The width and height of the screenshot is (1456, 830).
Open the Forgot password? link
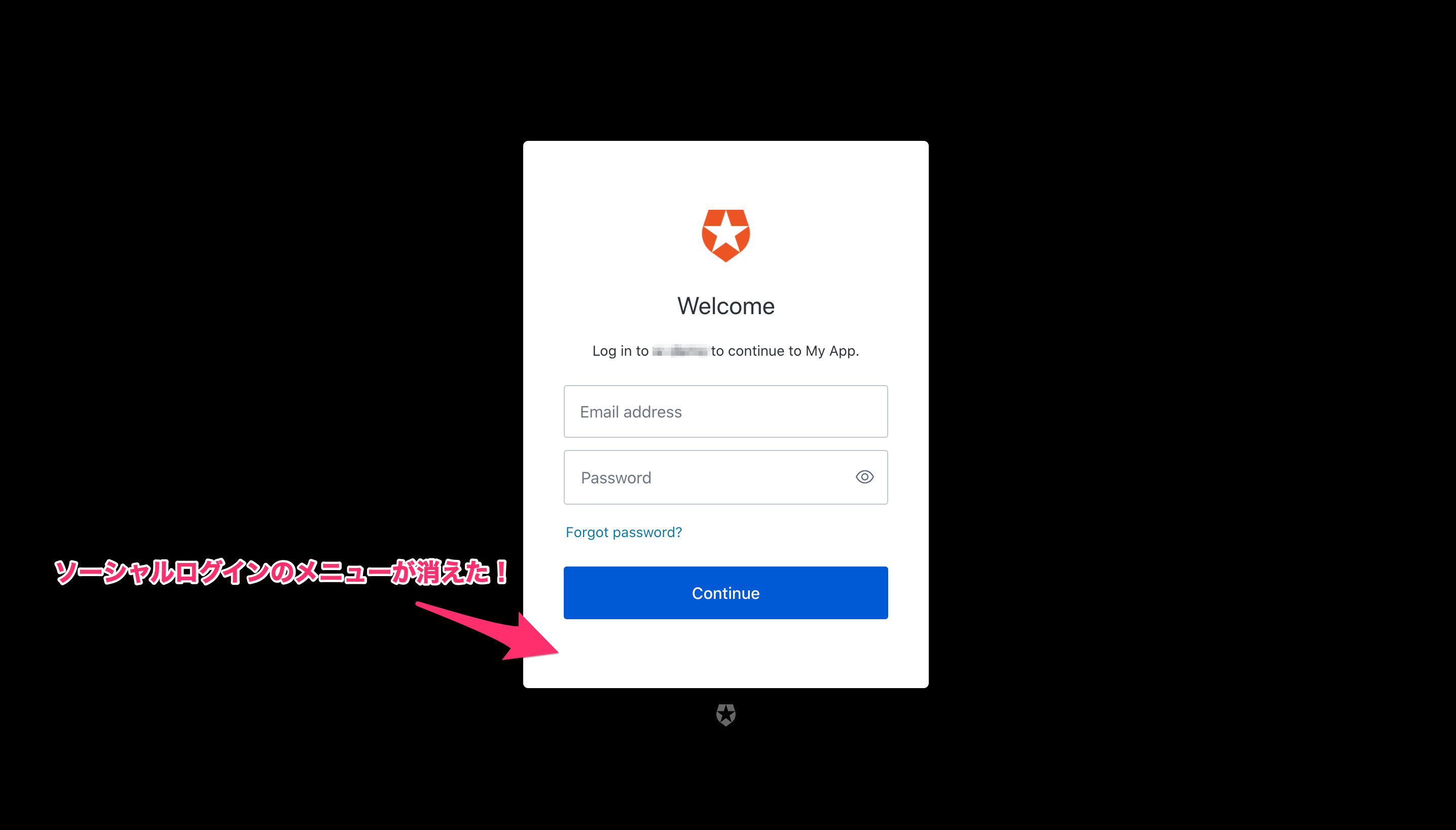[624, 532]
